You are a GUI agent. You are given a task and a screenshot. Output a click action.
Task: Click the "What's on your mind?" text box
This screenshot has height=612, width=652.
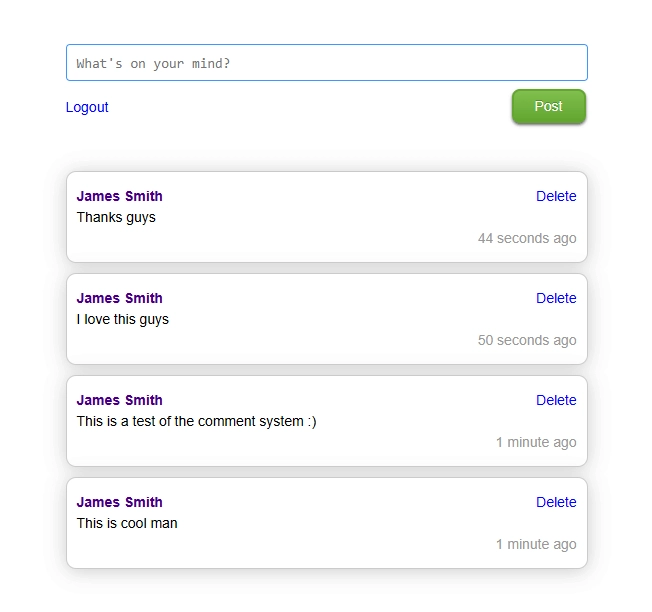point(326,63)
